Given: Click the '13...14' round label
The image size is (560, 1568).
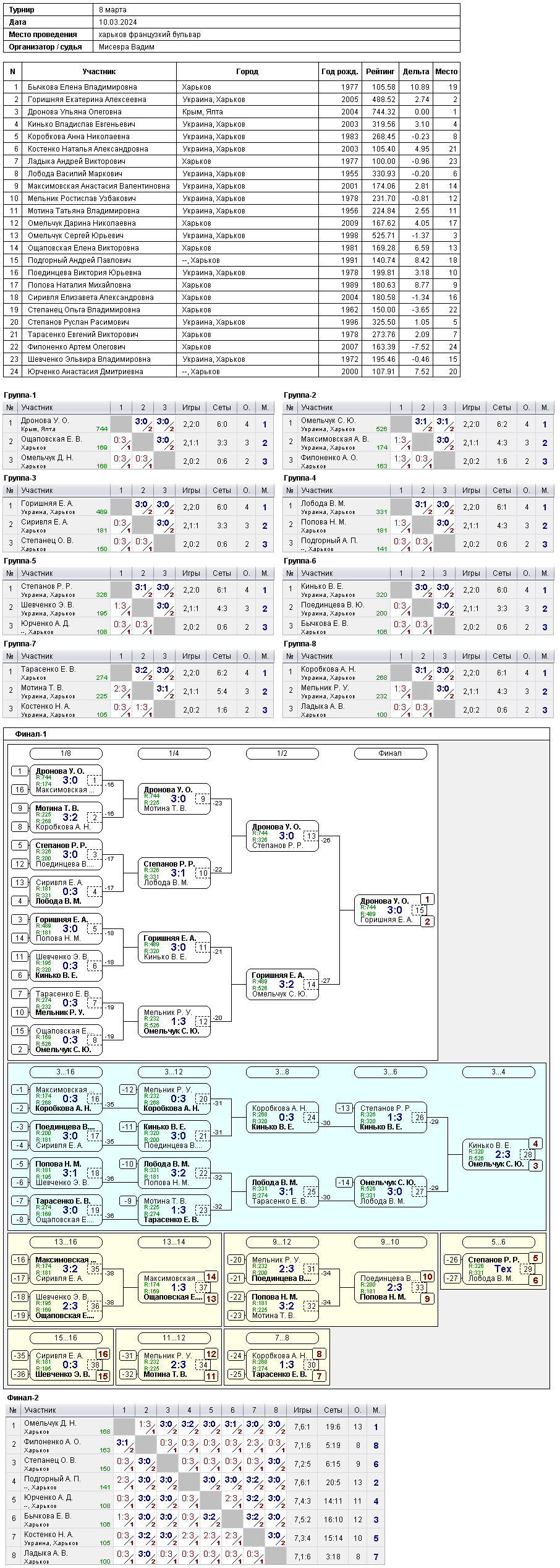Looking at the screenshot, I should click(174, 1242).
